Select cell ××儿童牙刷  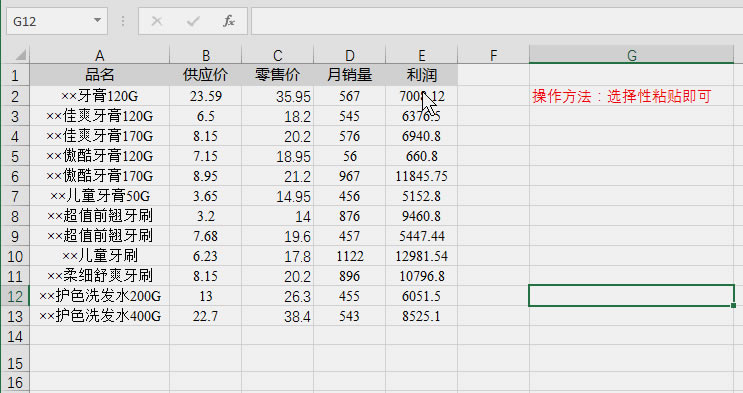(100, 256)
